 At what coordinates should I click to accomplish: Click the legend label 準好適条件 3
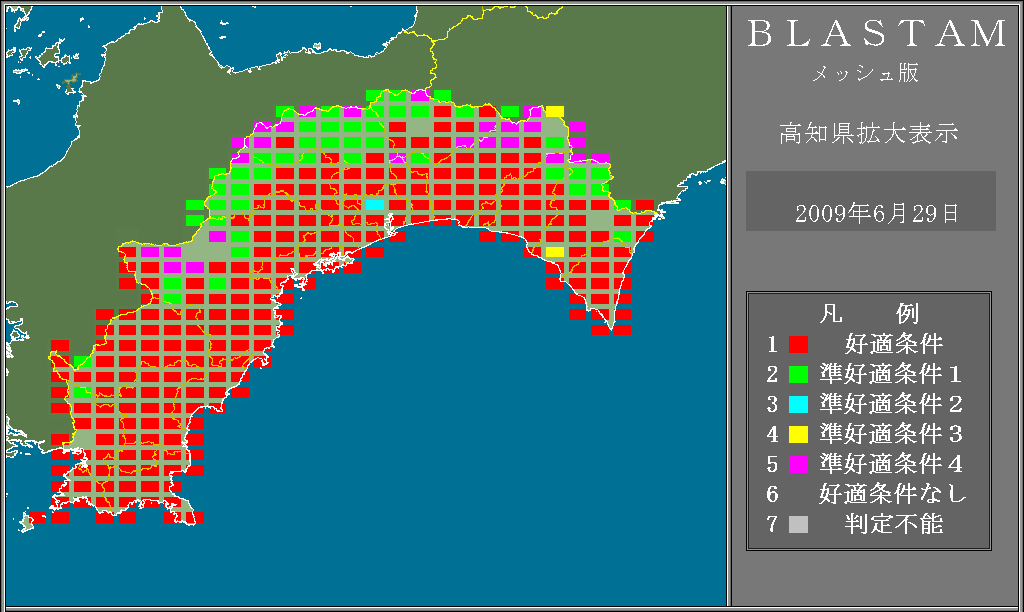pyautogui.click(x=891, y=434)
